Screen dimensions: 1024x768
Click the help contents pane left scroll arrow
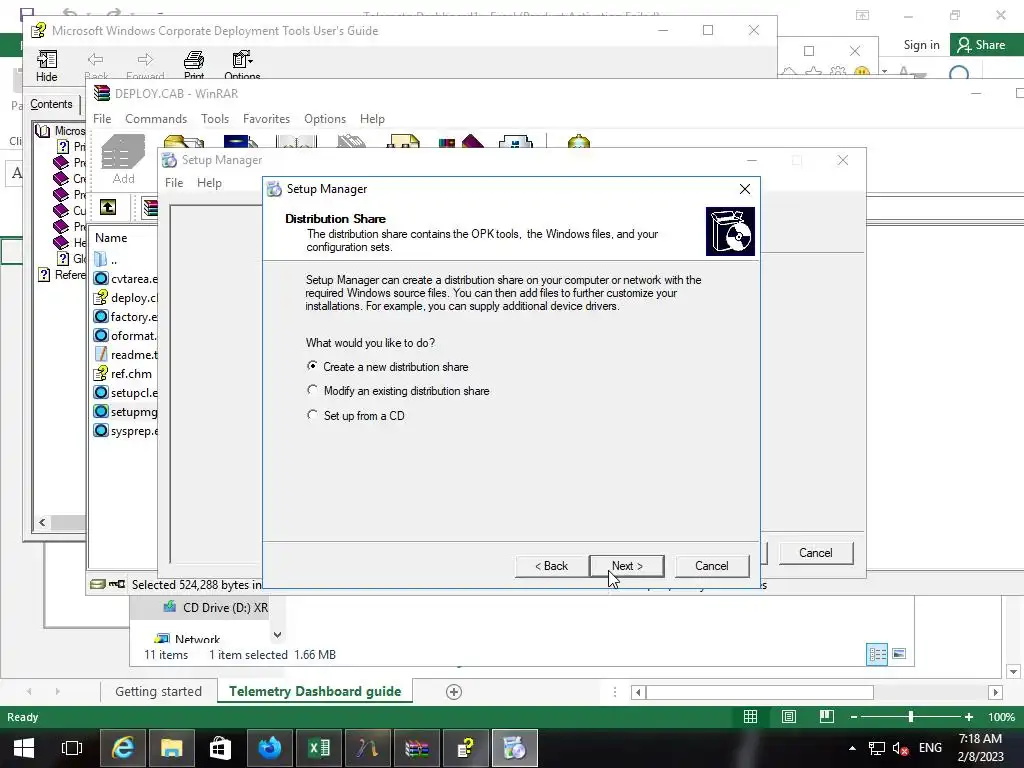click(42, 522)
